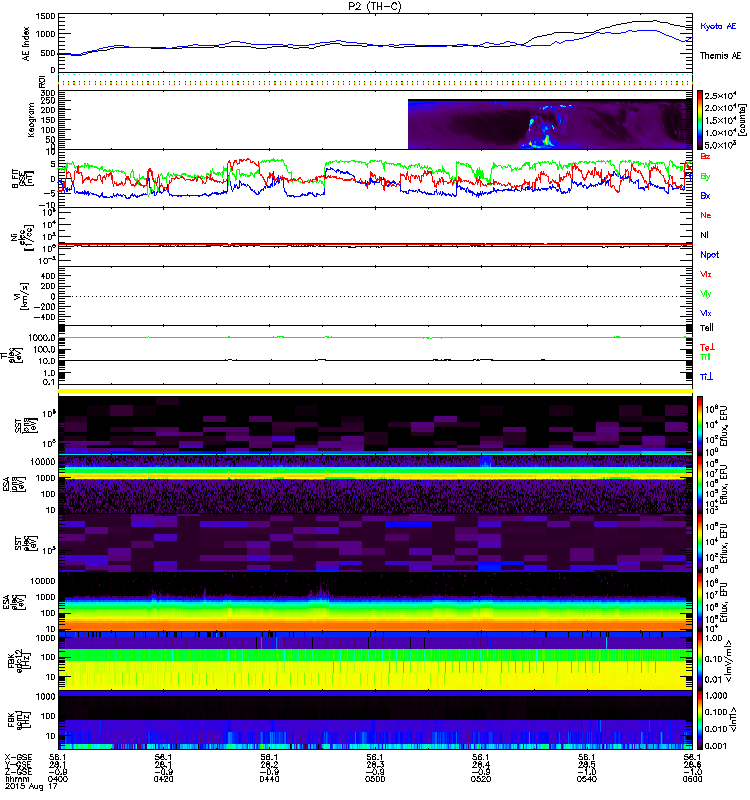
Task: Click the blue Npot legend label
Action: click(709, 254)
